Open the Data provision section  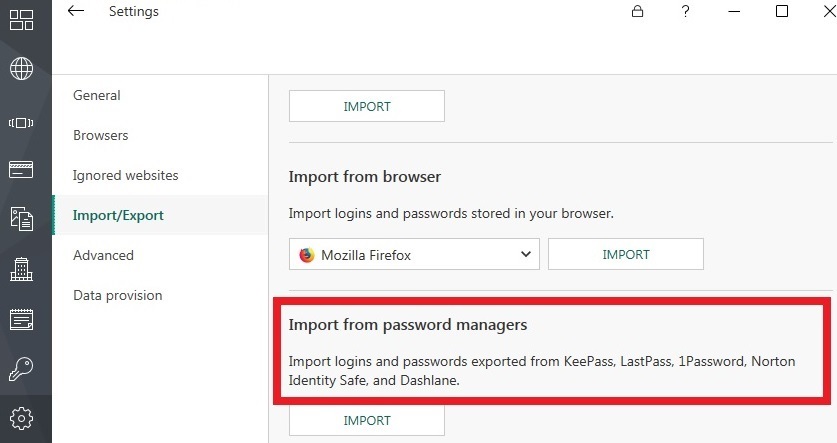pyautogui.click(x=118, y=296)
